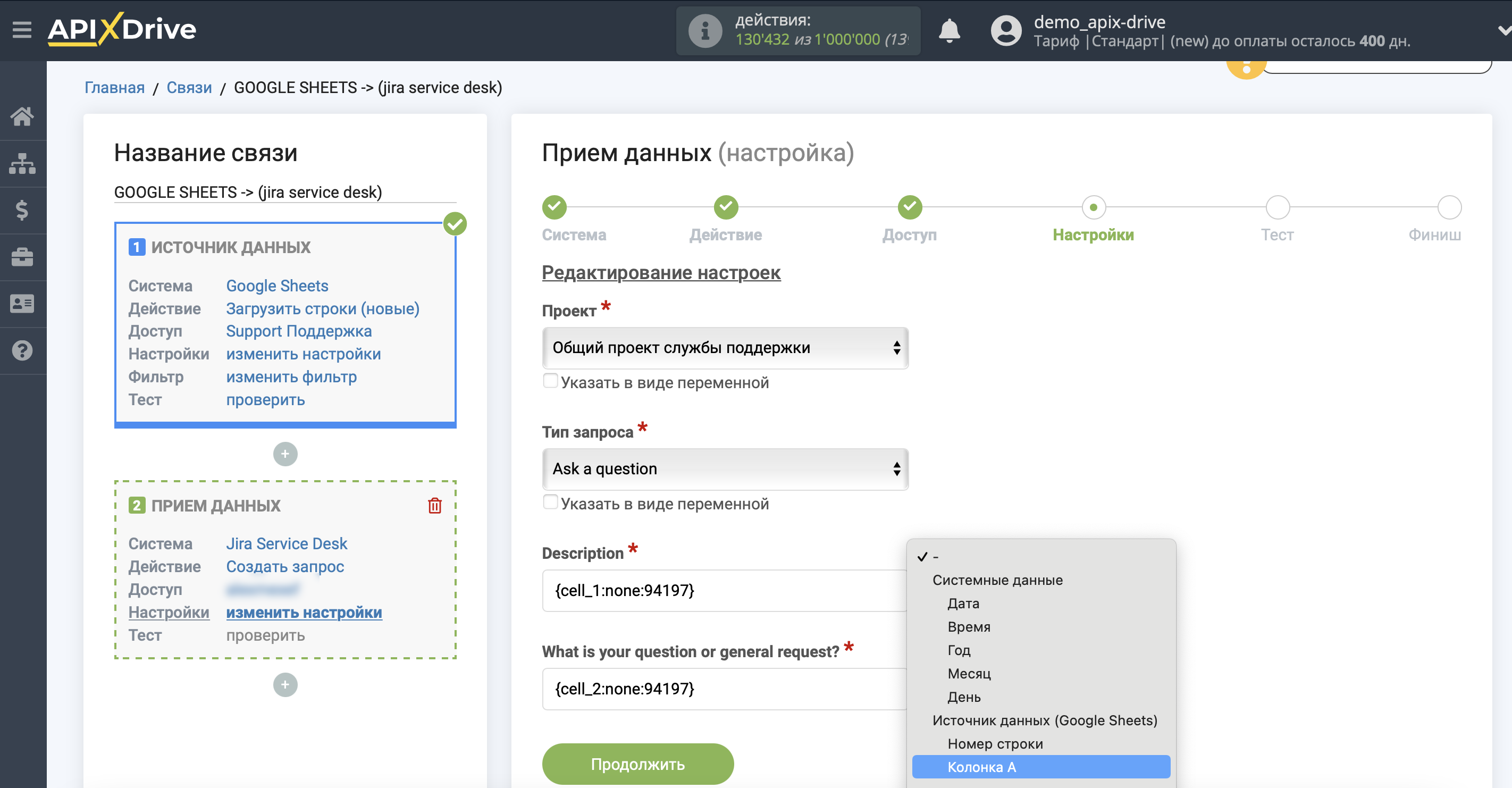Click 'изменить настройки' for Прием данных
The image size is (1512, 788).
[304, 612]
